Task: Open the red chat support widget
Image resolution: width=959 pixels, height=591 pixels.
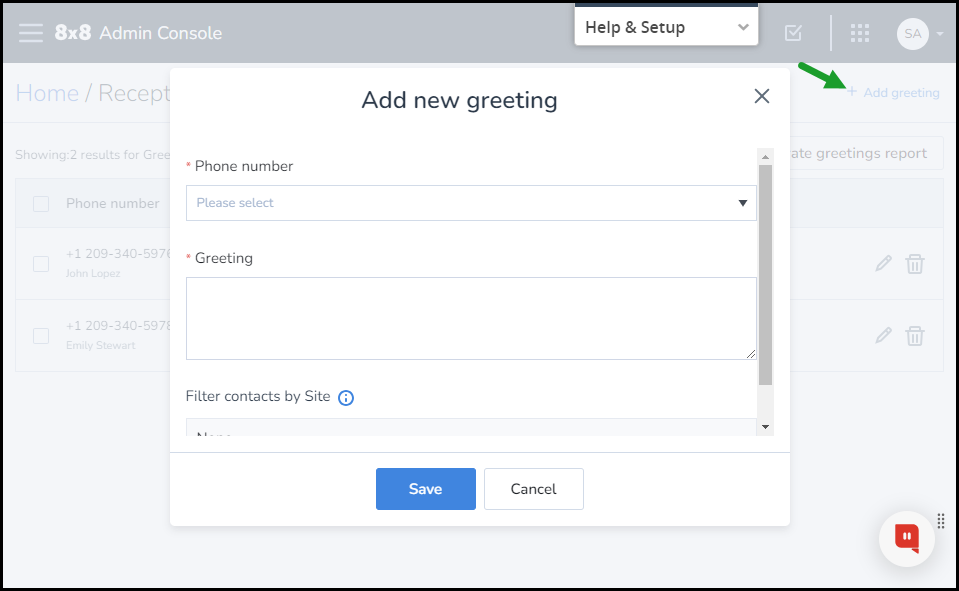Action: tap(906, 538)
